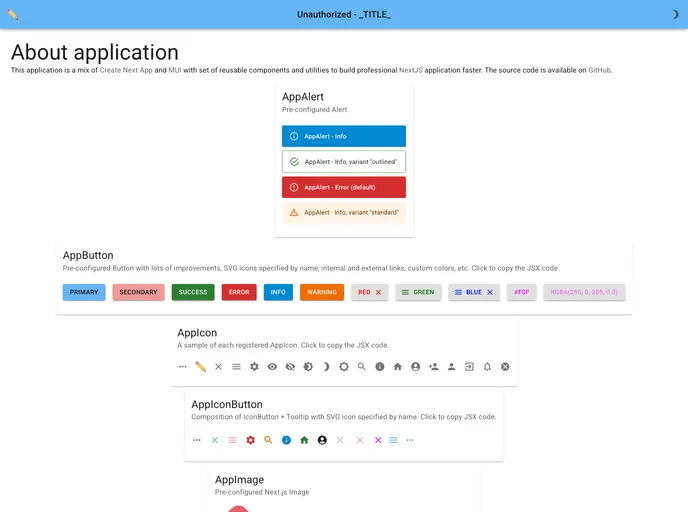Follow the MUI link in the description
The height and width of the screenshot is (512, 688).
(x=175, y=70)
